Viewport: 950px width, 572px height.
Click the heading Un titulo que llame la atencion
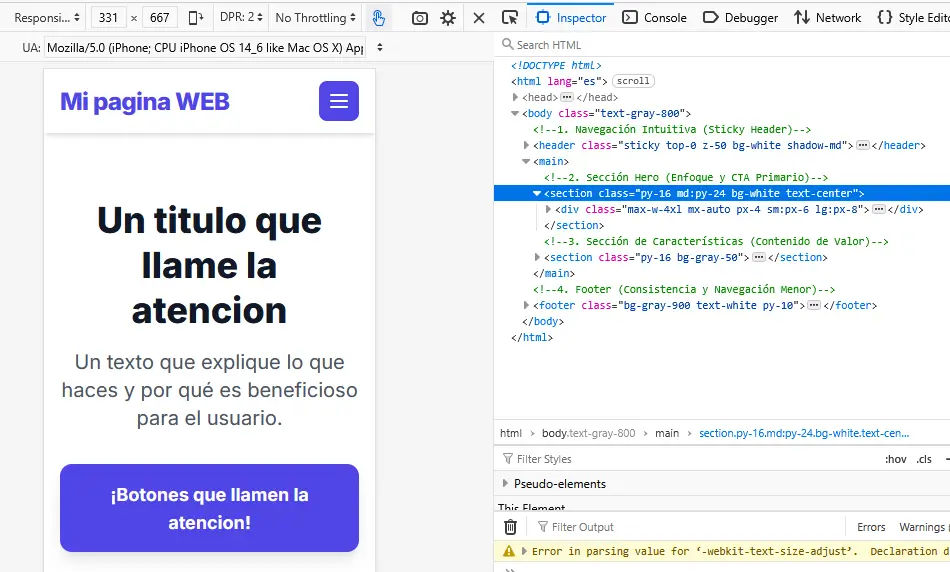pos(210,265)
